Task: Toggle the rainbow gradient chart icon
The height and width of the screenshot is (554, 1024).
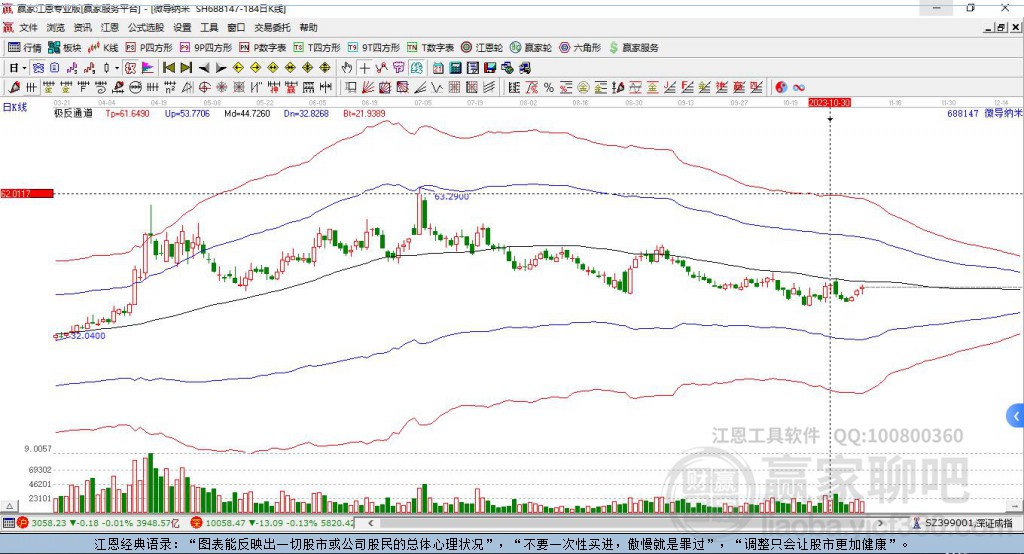Action: 148,68
